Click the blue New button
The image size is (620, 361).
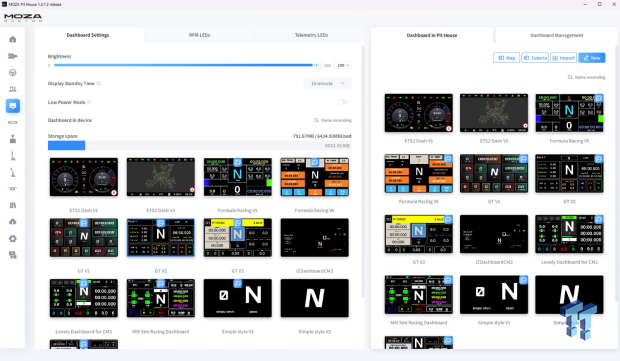[592, 58]
